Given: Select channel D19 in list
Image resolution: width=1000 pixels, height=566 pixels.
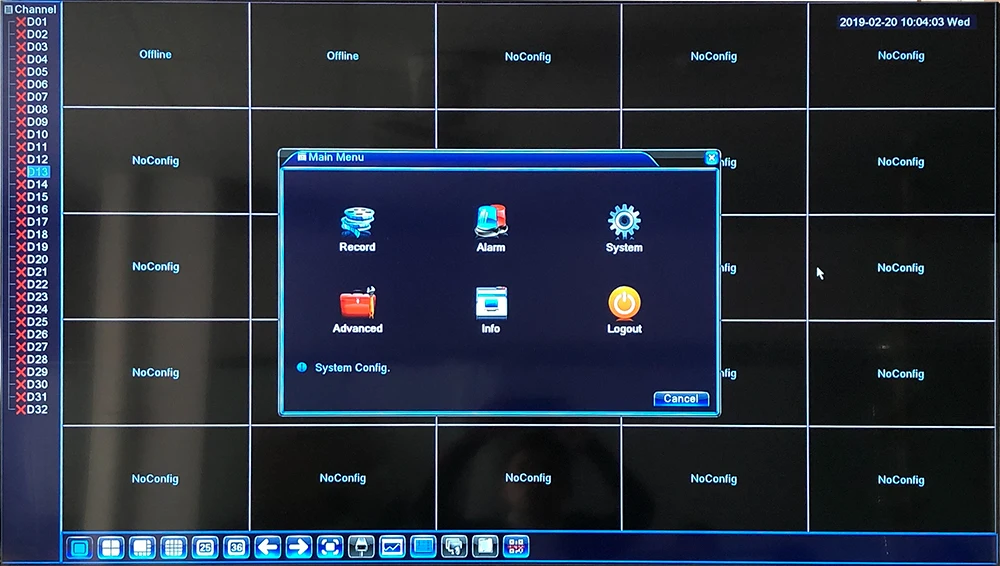Looking at the screenshot, I should tap(37, 247).
